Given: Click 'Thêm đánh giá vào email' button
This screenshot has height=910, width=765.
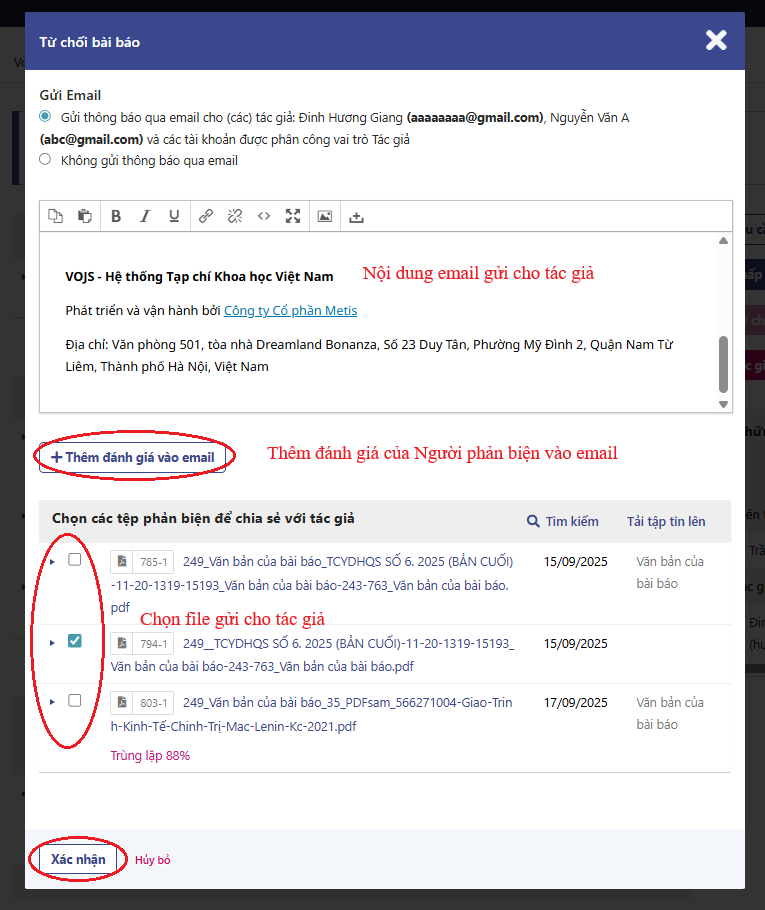Looking at the screenshot, I should (x=133, y=458).
